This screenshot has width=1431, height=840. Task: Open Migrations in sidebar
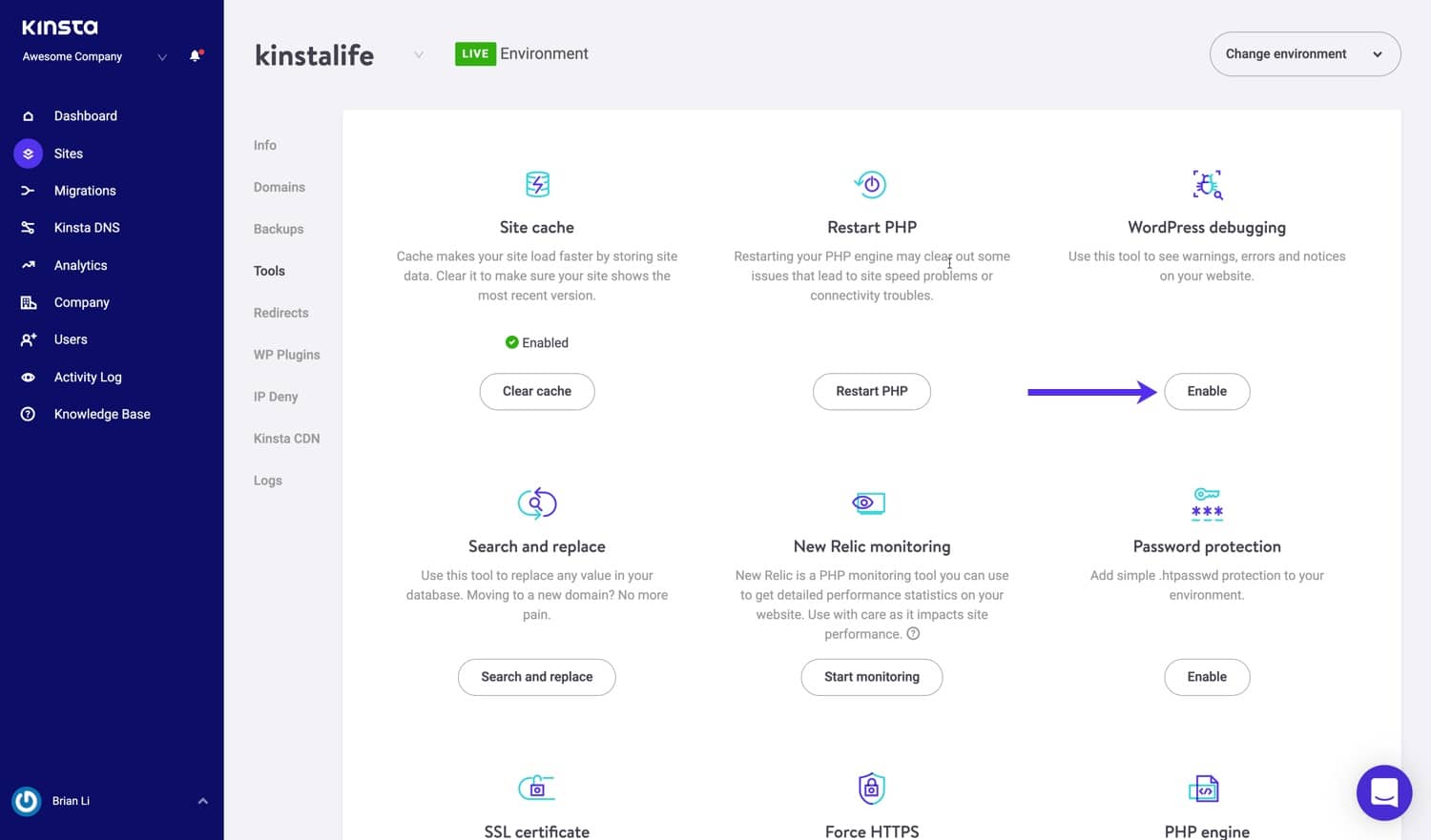[85, 191]
